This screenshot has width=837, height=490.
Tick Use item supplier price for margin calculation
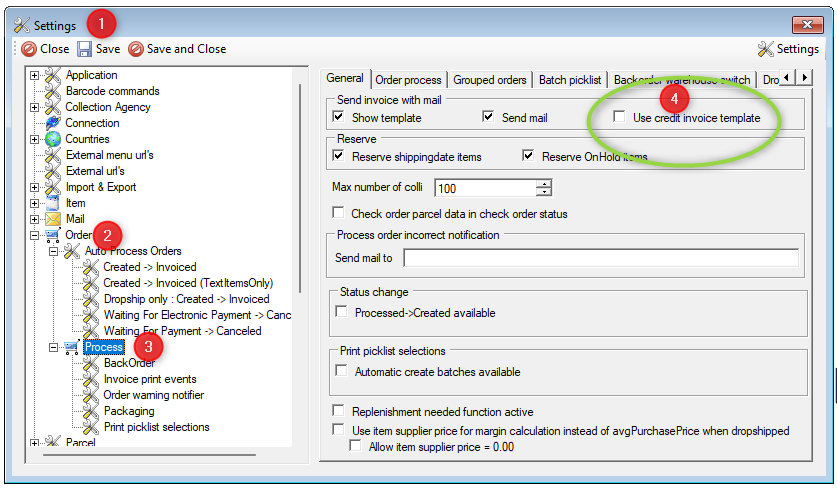(x=338, y=429)
